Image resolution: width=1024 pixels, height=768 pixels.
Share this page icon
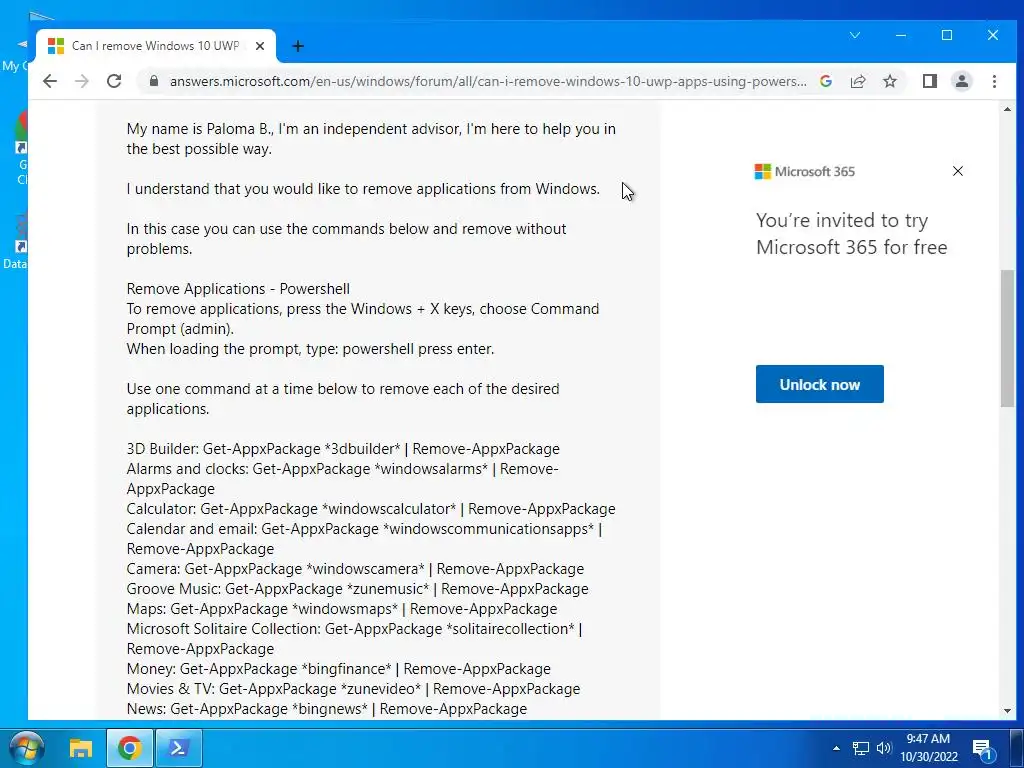coord(857,81)
